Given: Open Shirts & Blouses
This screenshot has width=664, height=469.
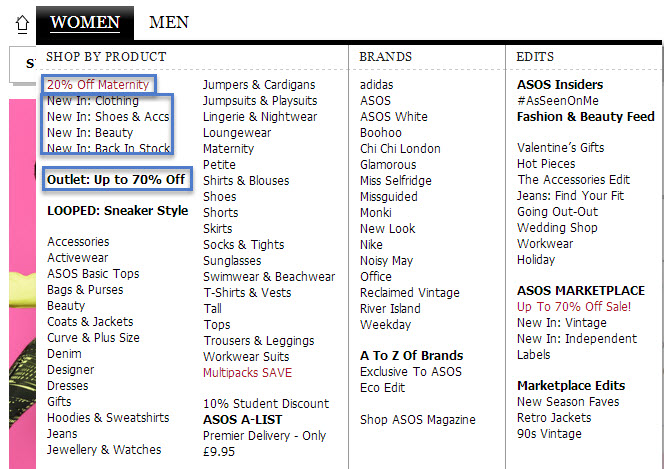Looking at the screenshot, I should point(246,181).
